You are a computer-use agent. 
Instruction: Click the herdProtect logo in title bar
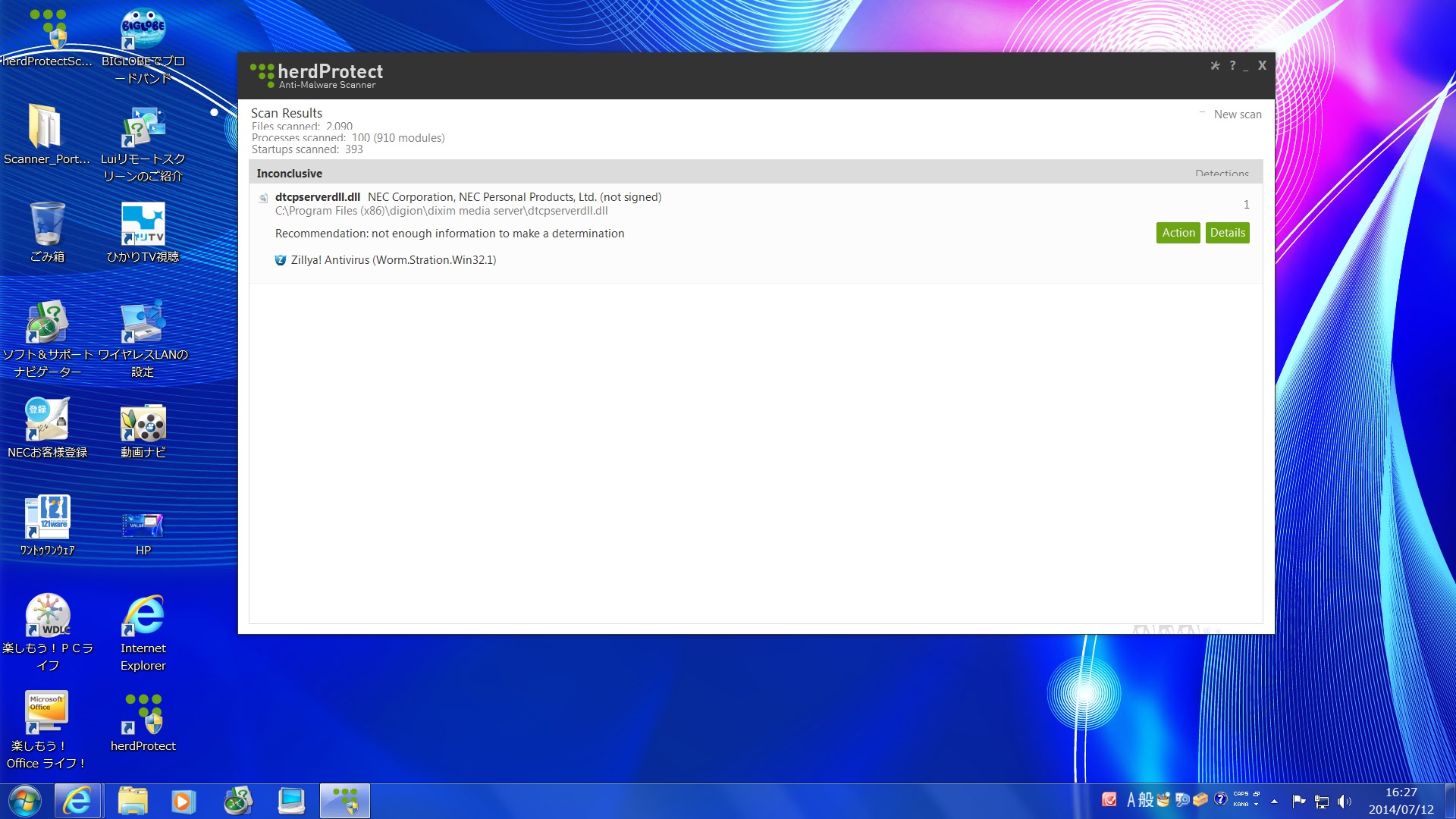[x=316, y=75]
